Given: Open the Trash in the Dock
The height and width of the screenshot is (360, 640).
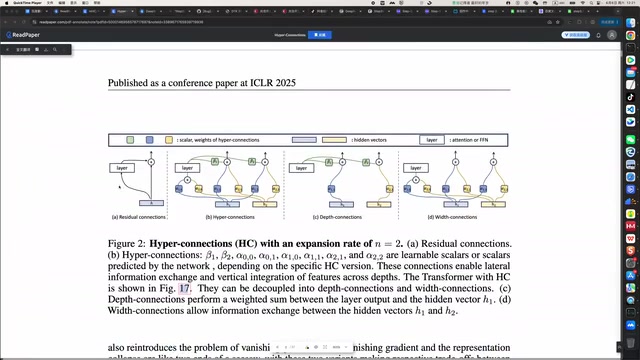Looking at the screenshot, I should click(x=631, y=342).
